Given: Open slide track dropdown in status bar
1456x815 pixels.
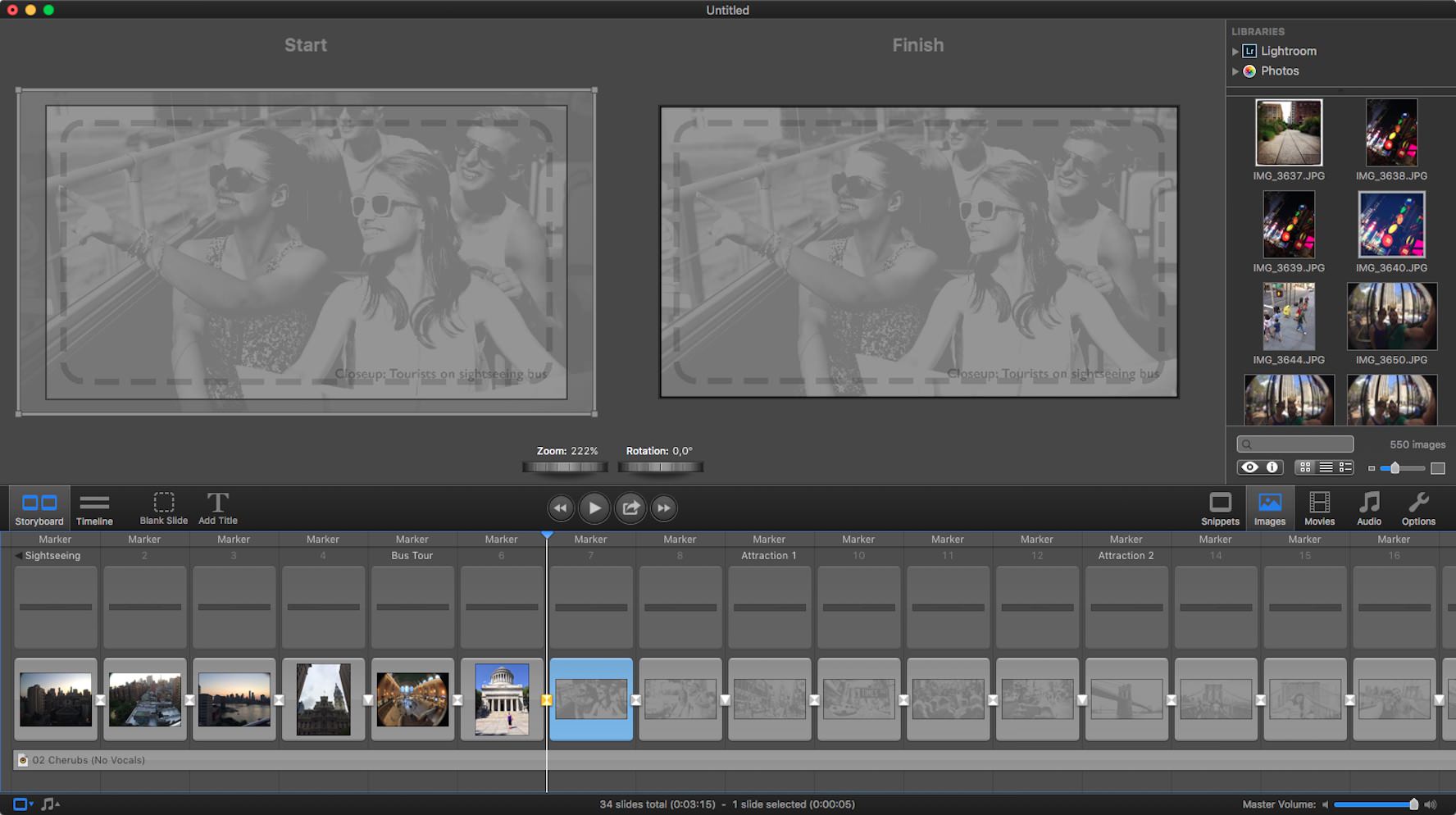Looking at the screenshot, I should [x=23, y=804].
